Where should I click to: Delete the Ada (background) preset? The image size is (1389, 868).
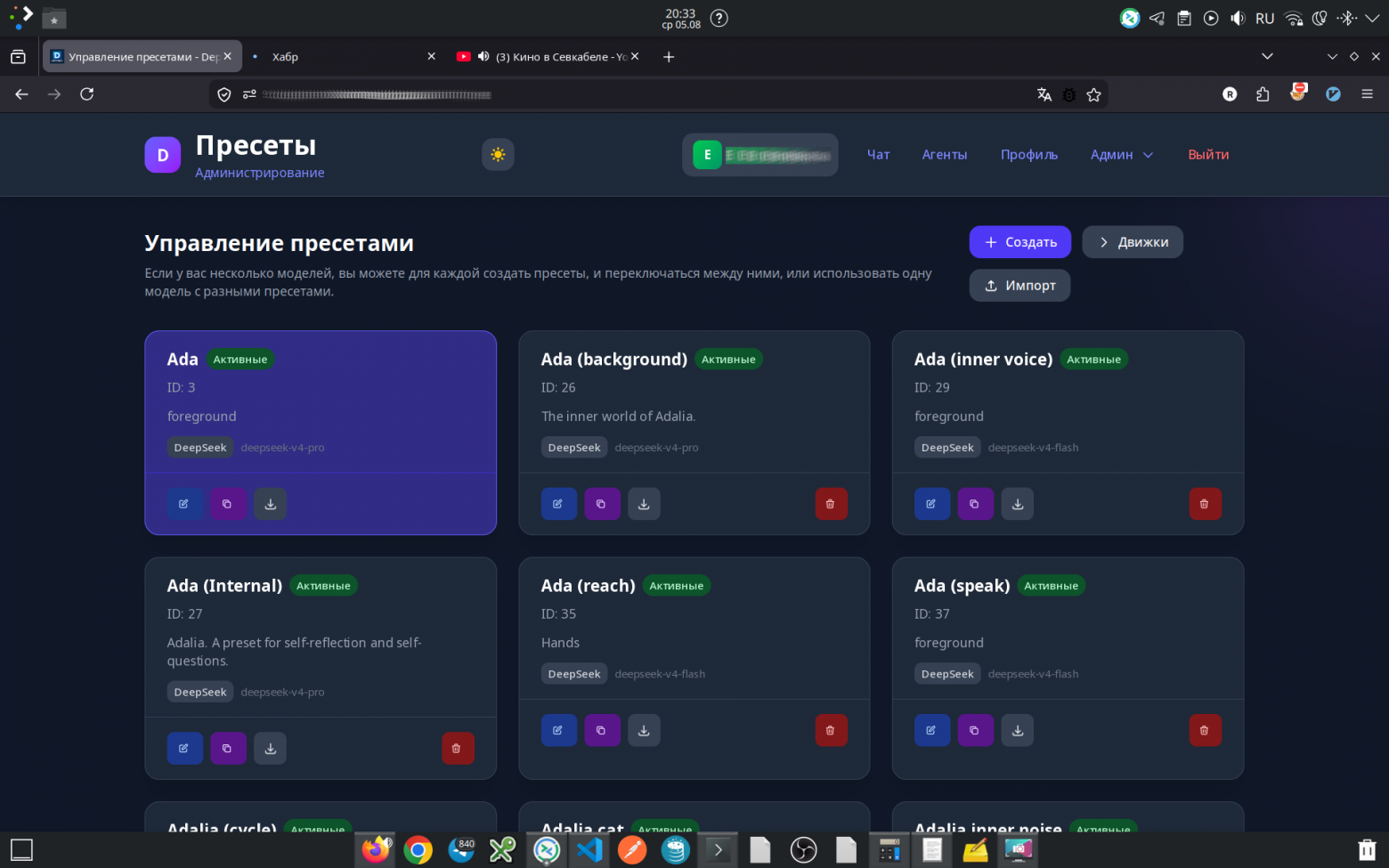tap(831, 504)
